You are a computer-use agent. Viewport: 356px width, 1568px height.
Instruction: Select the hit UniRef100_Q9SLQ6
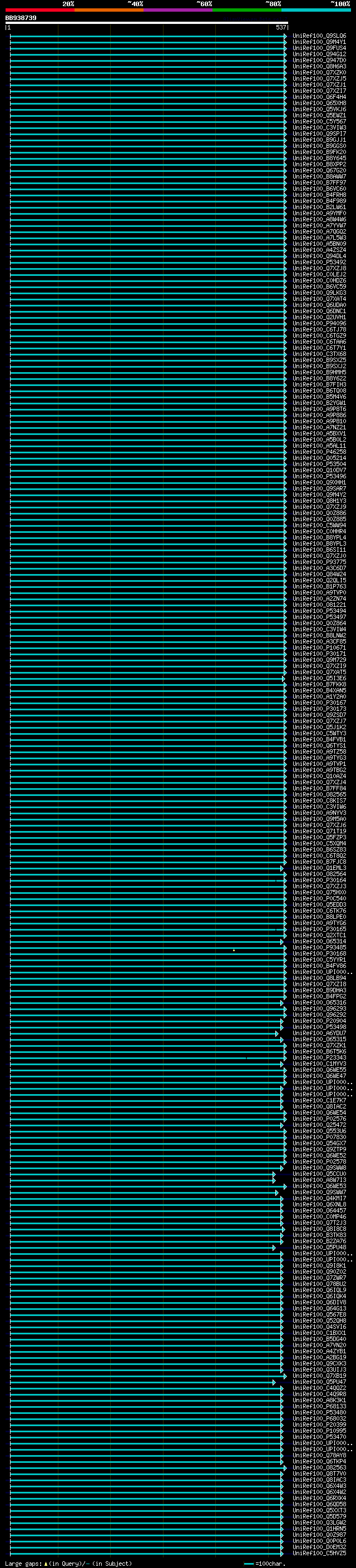319,36
